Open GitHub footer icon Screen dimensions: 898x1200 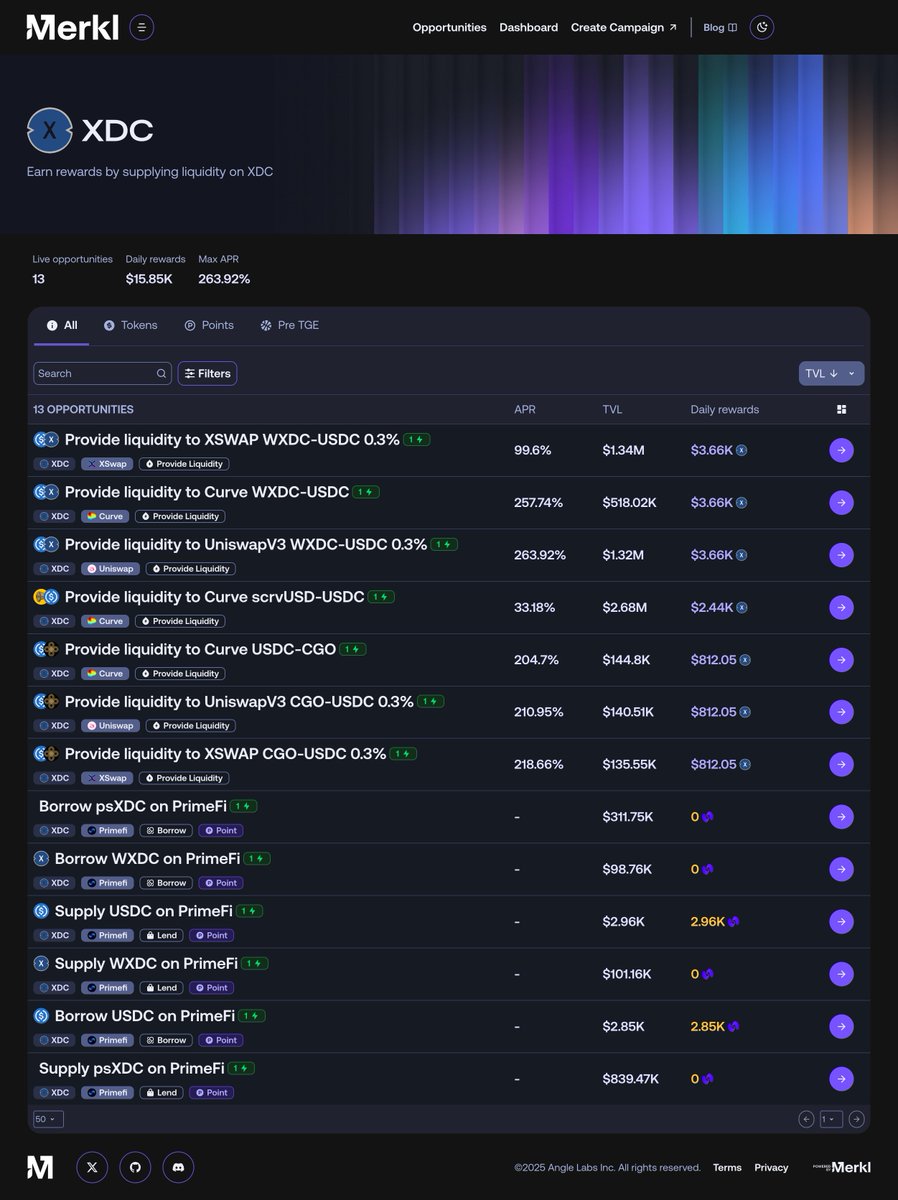[135, 1167]
